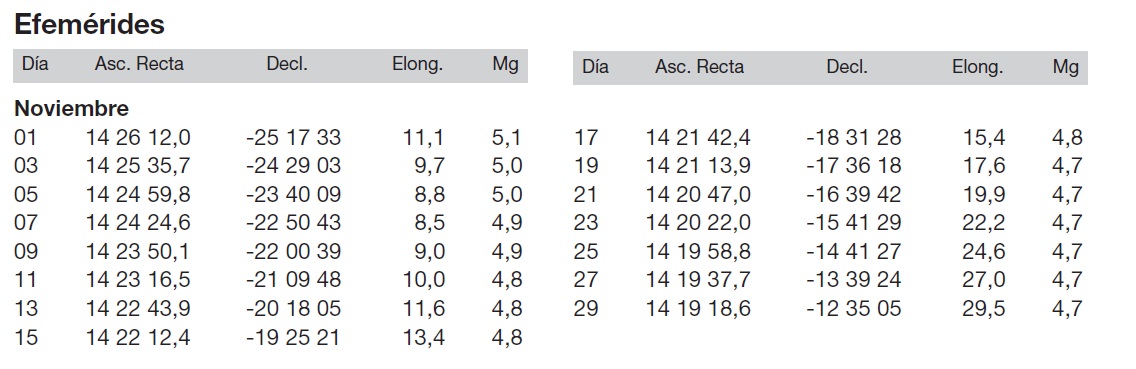Select right ascension value 14 26 12,0

138,138
